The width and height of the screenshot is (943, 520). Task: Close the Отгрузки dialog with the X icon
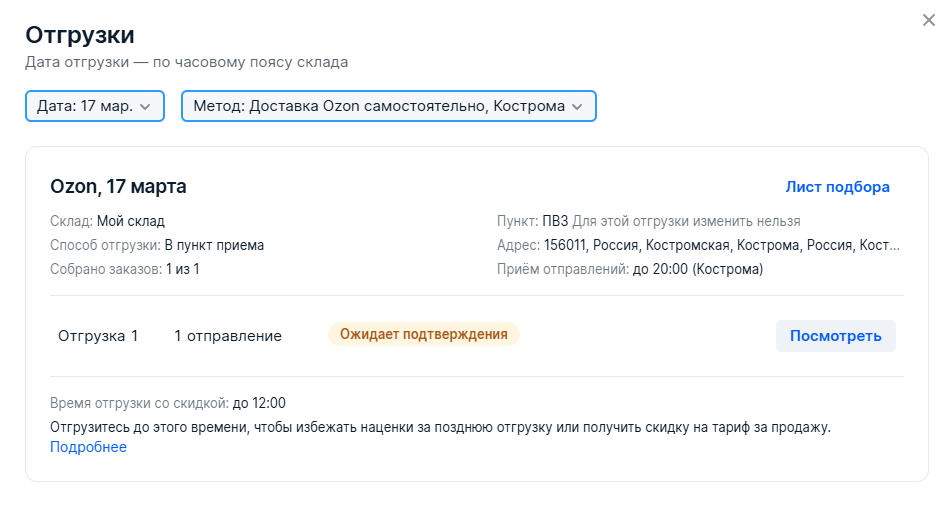click(929, 20)
